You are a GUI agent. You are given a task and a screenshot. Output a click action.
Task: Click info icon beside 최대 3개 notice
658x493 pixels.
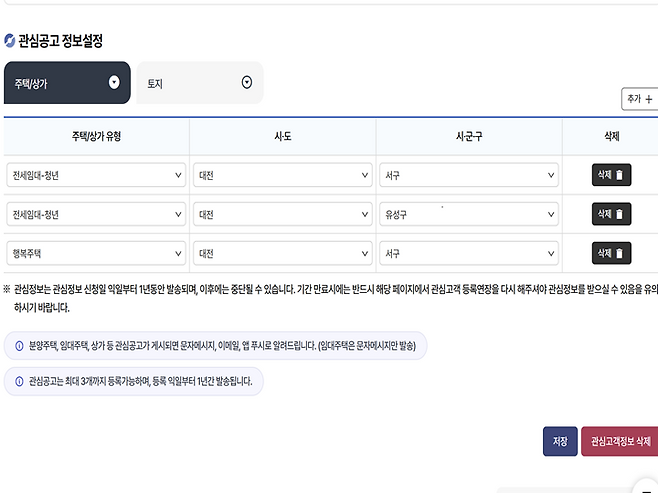(x=19, y=381)
